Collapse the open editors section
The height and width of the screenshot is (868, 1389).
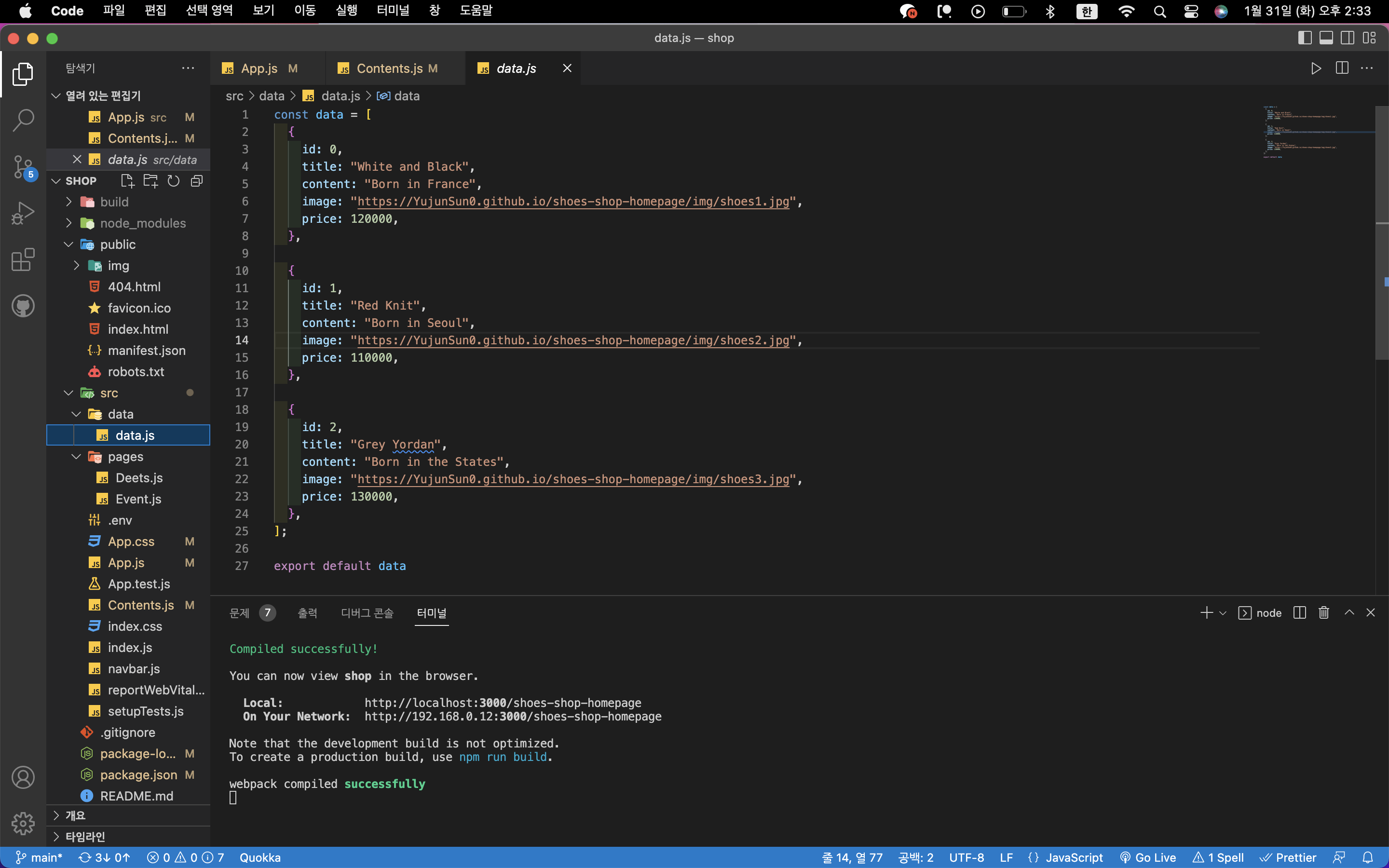pyautogui.click(x=55, y=96)
